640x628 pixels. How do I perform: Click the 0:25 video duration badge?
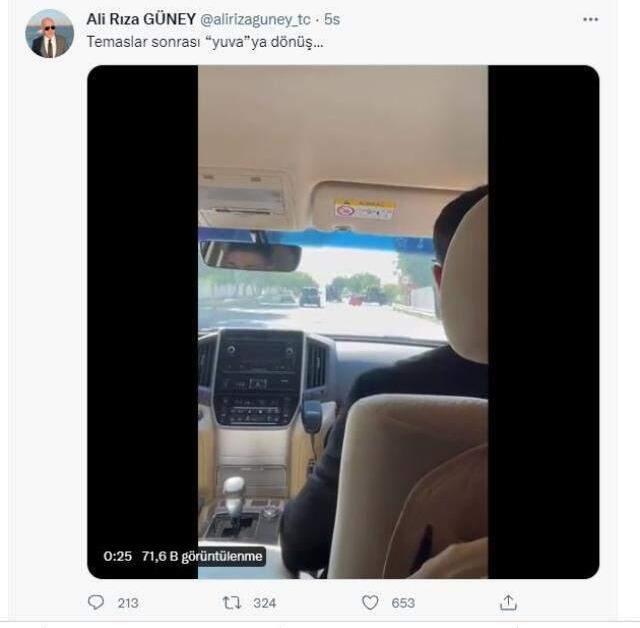[117, 556]
